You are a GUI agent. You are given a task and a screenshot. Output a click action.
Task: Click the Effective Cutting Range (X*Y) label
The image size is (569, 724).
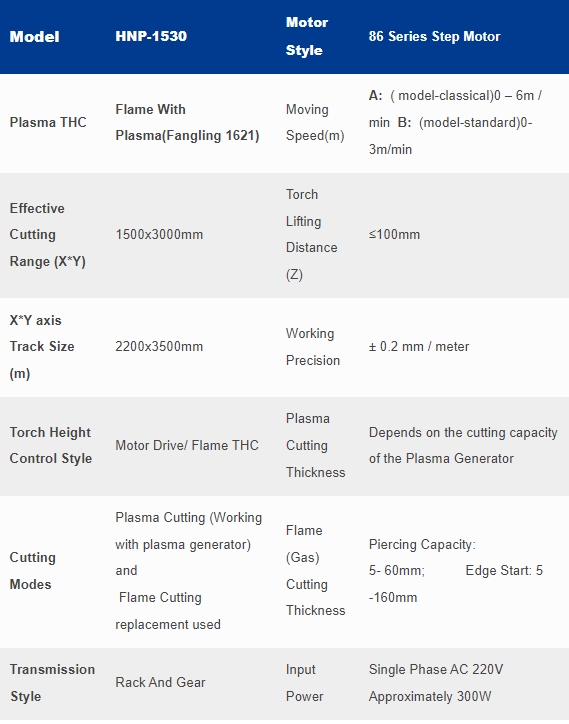coord(48,235)
